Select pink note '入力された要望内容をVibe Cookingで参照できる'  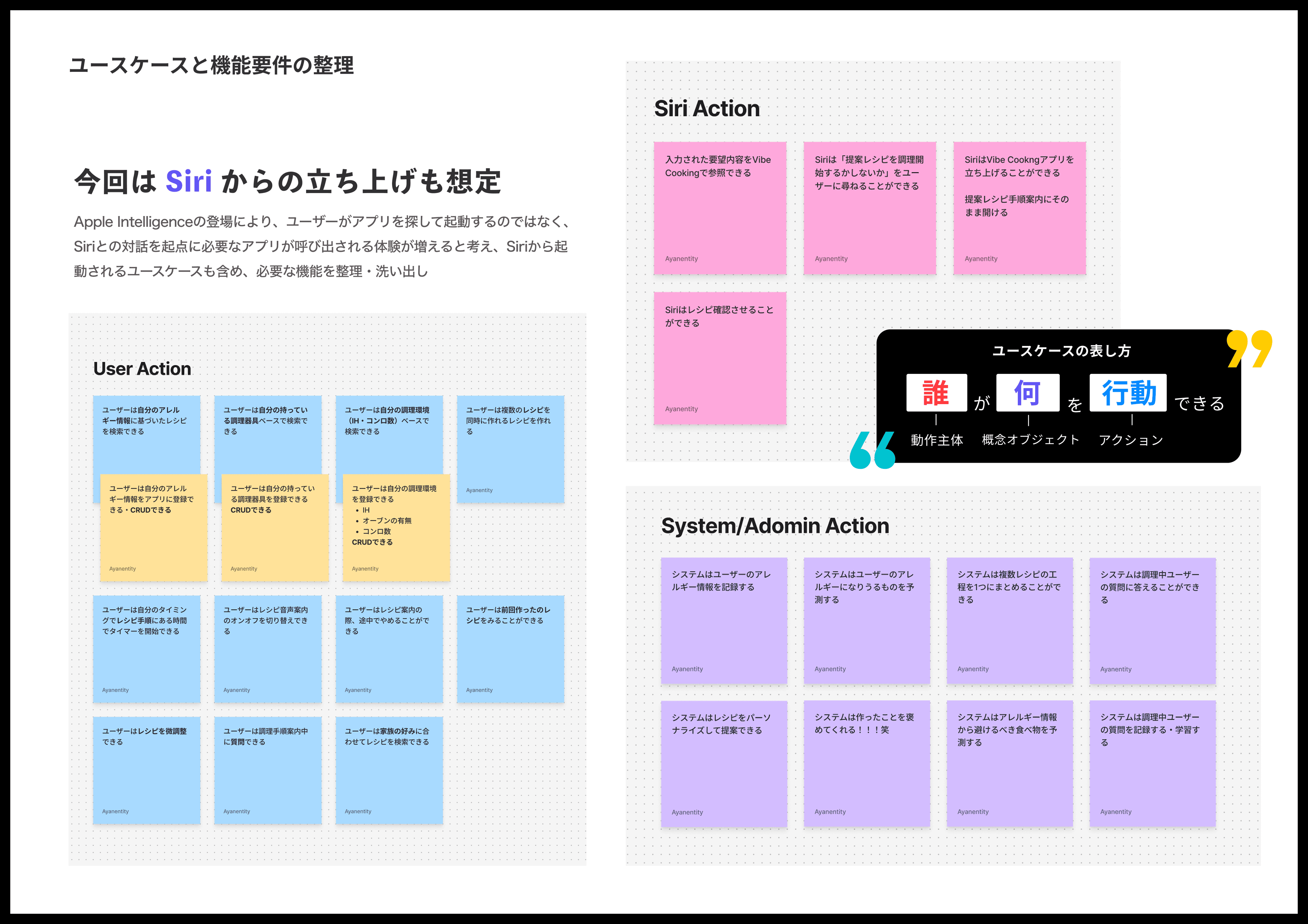[720, 208]
